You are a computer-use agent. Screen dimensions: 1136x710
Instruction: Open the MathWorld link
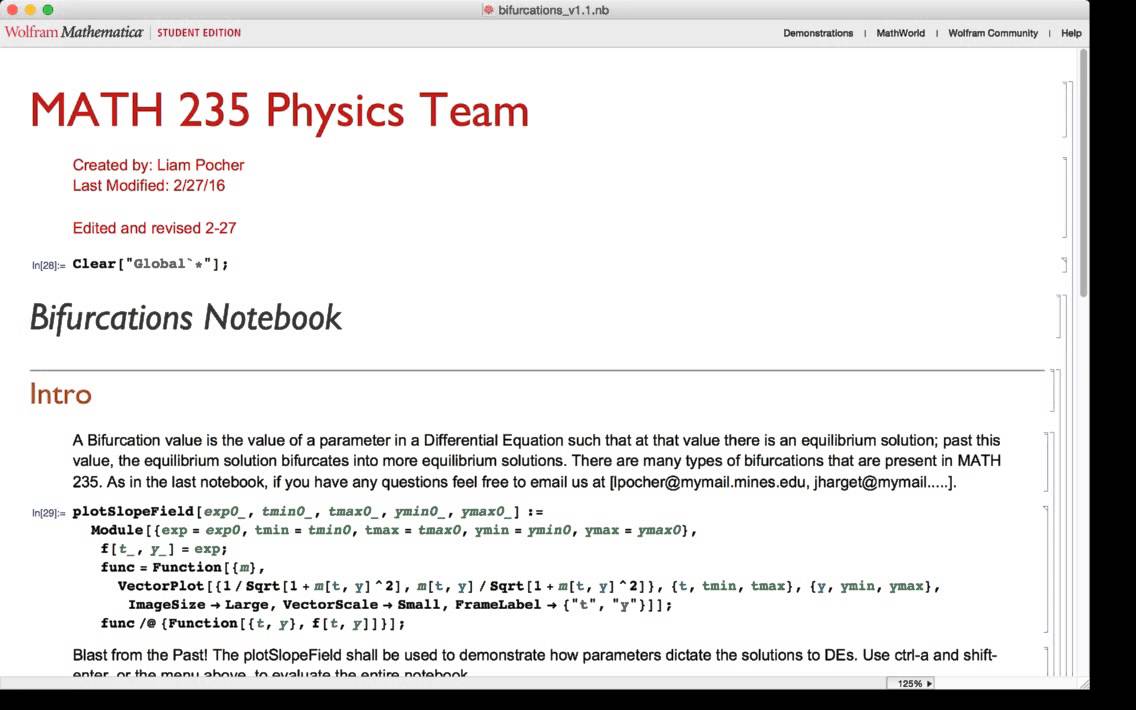tap(901, 33)
